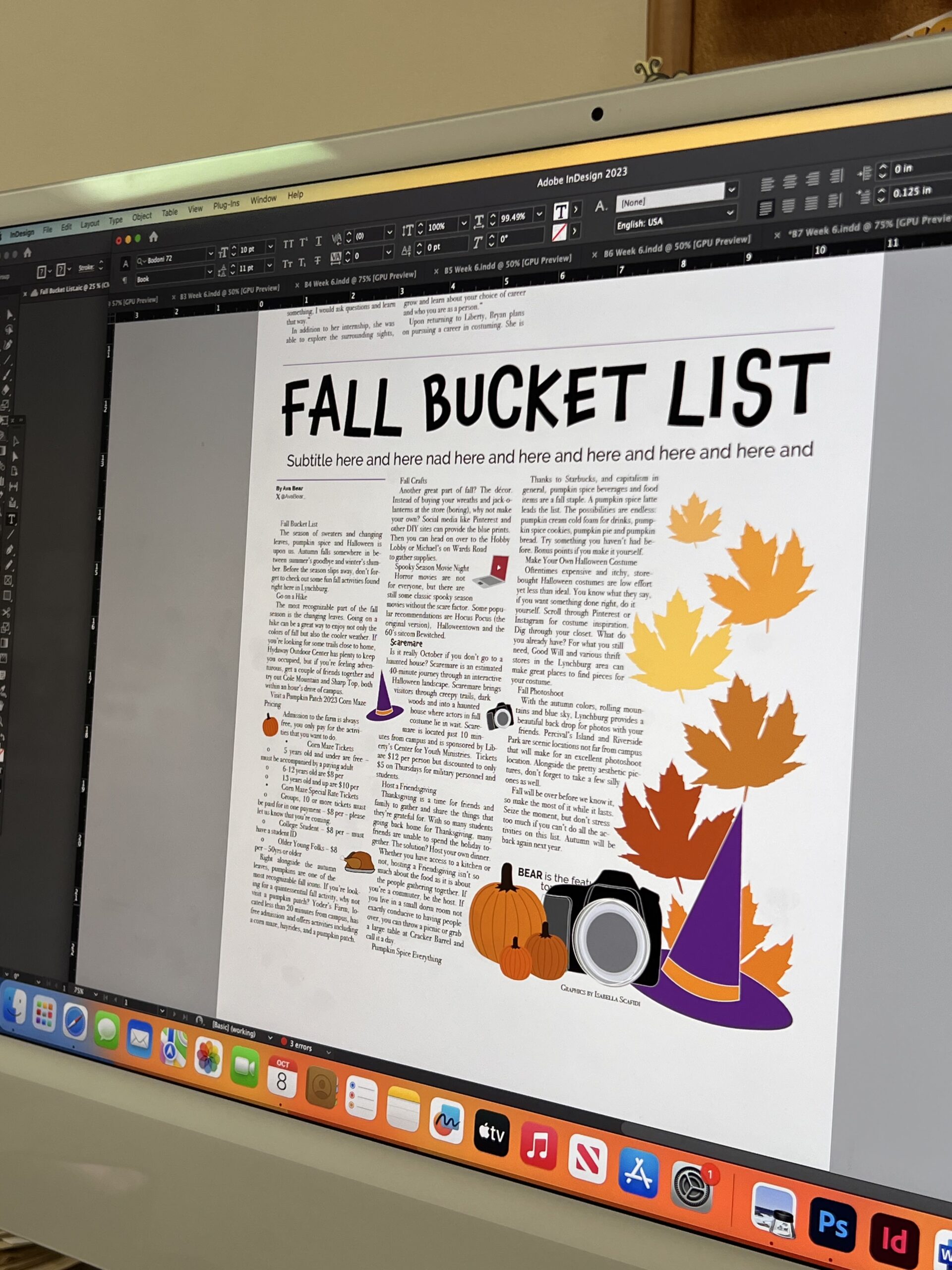952x1270 pixels.
Task: Click the text fill color T swatch
Action: (x=561, y=211)
